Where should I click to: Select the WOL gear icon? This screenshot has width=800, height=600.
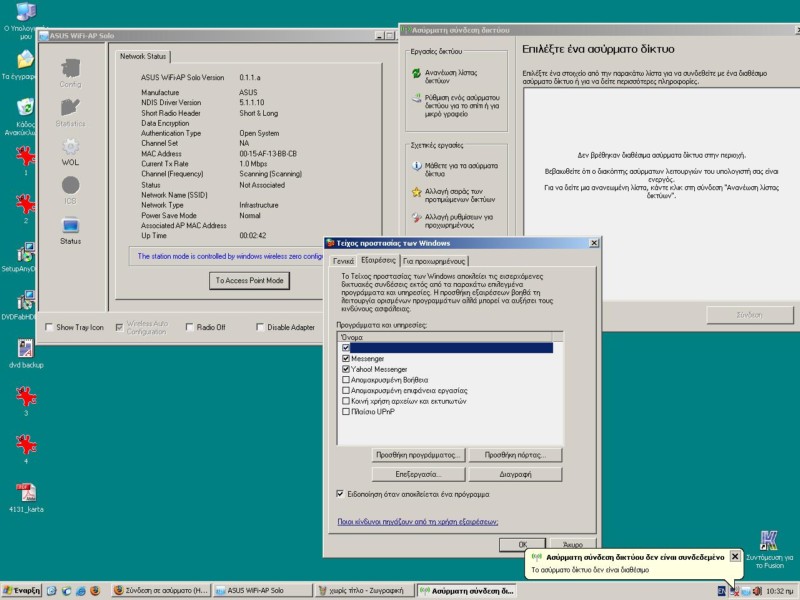point(70,147)
